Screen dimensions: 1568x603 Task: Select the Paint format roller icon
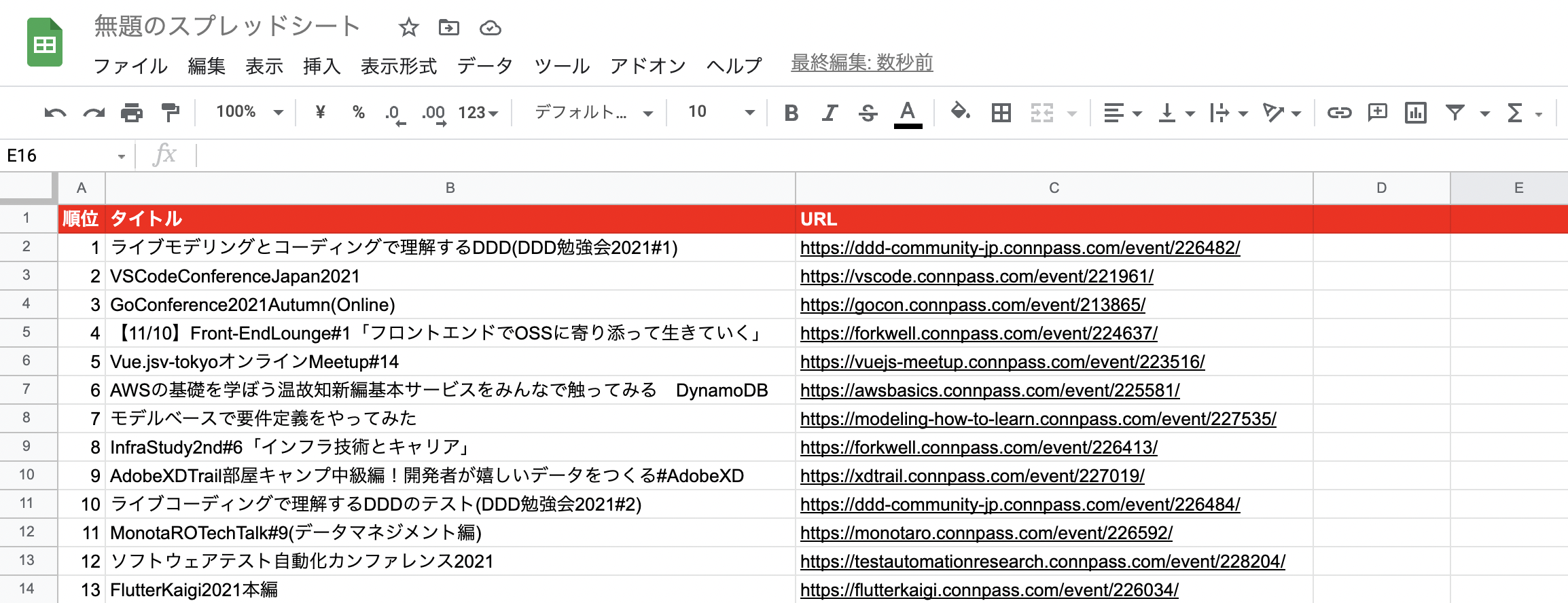tap(170, 113)
